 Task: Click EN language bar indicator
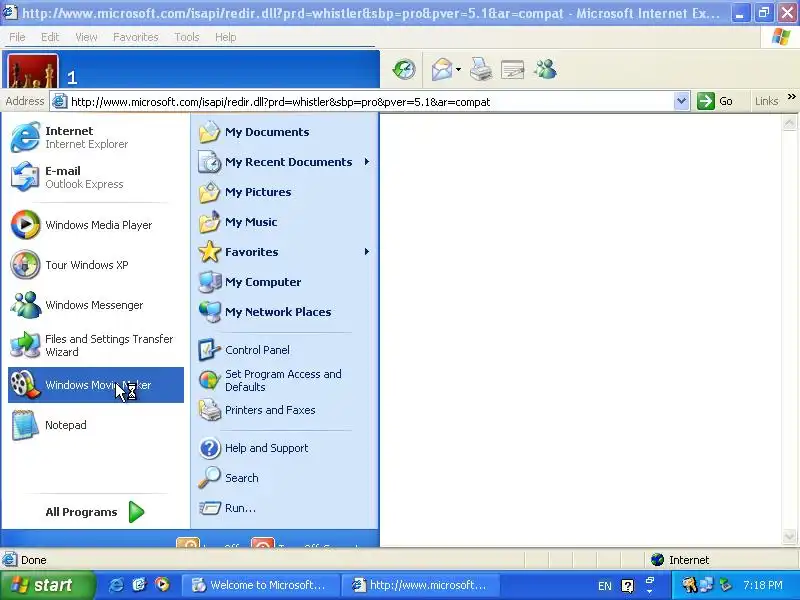coord(605,586)
